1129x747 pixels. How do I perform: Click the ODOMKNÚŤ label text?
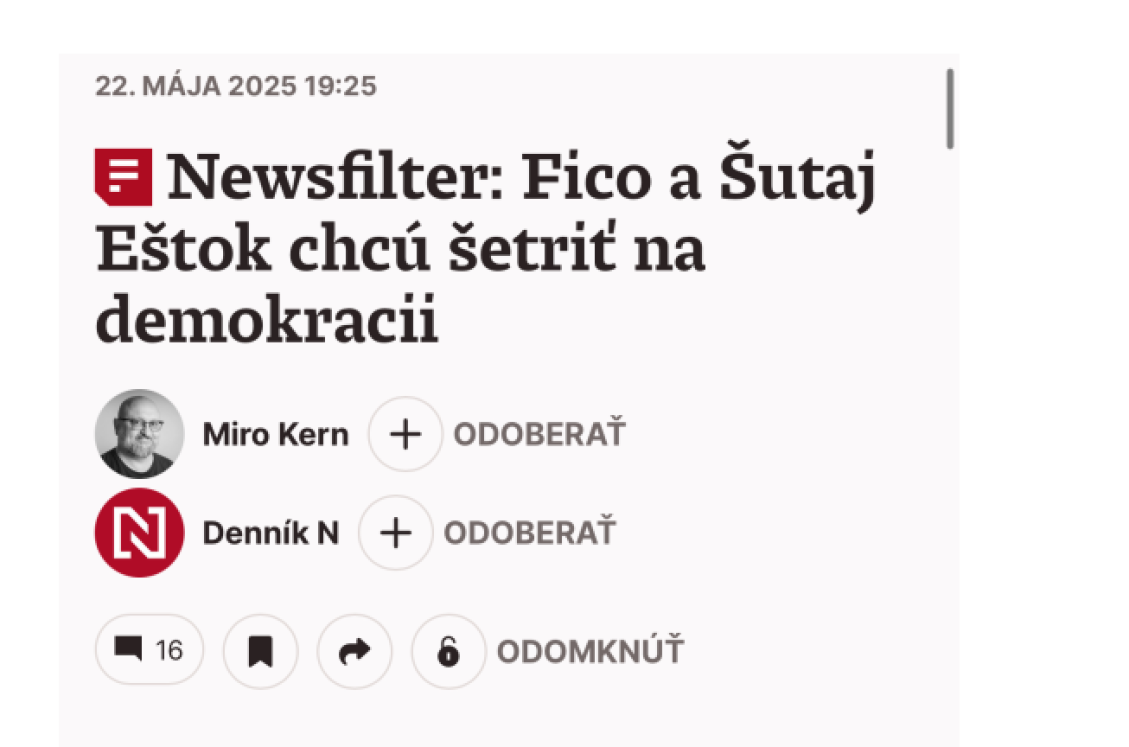coord(590,651)
